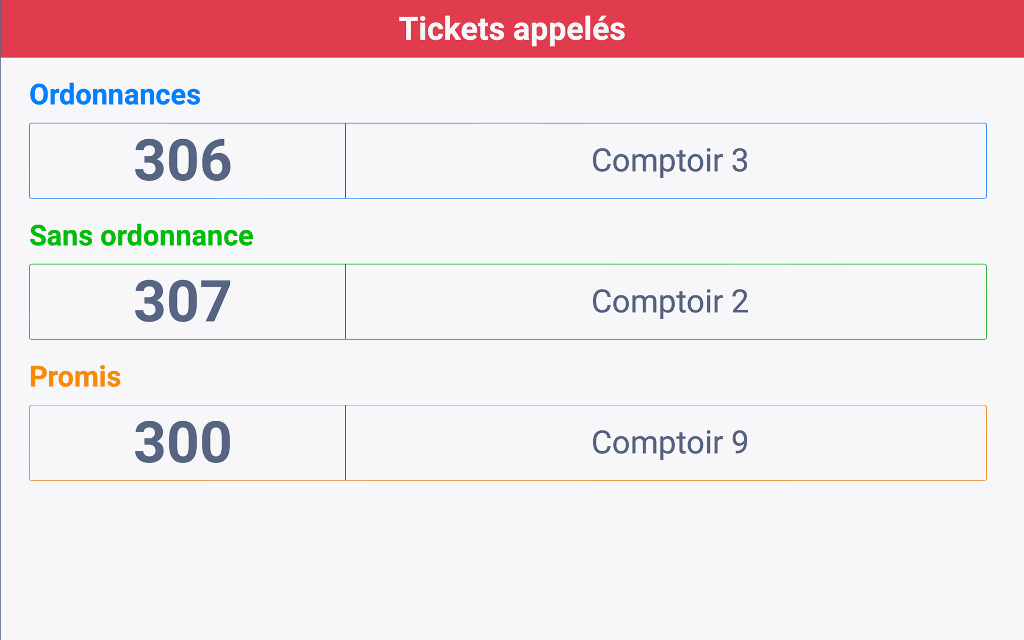Click the divider between 307 and Comptoir 2

pos(345,302)
